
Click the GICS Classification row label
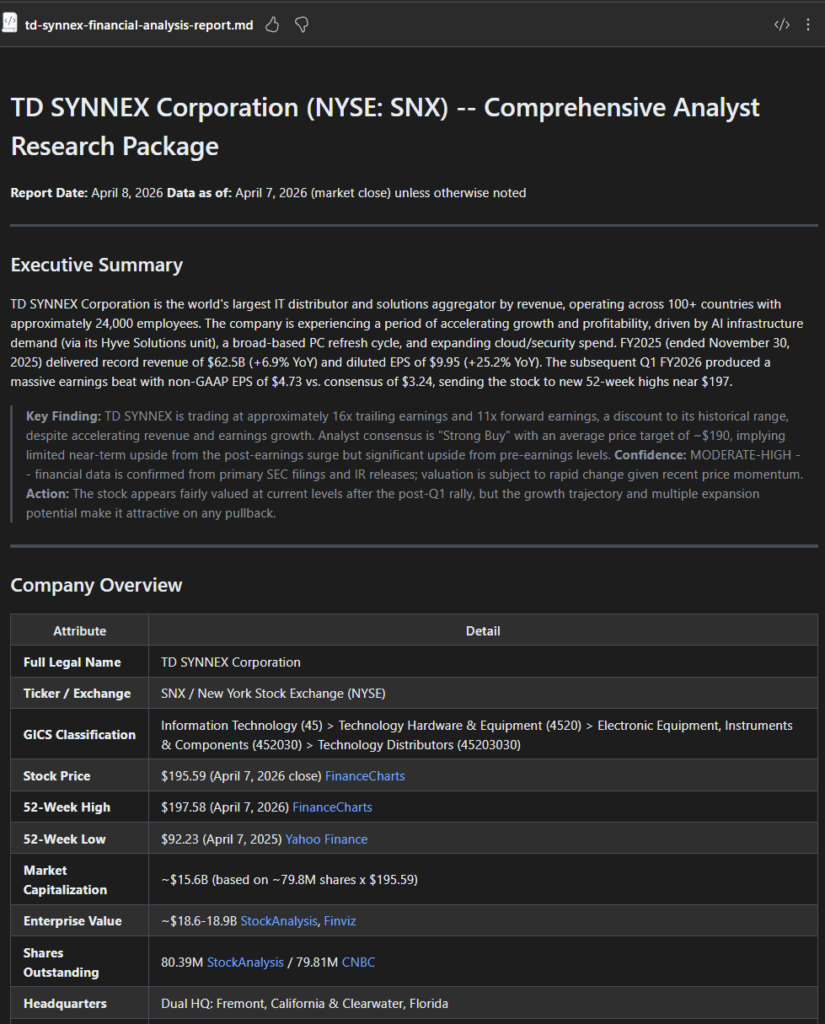79,734
